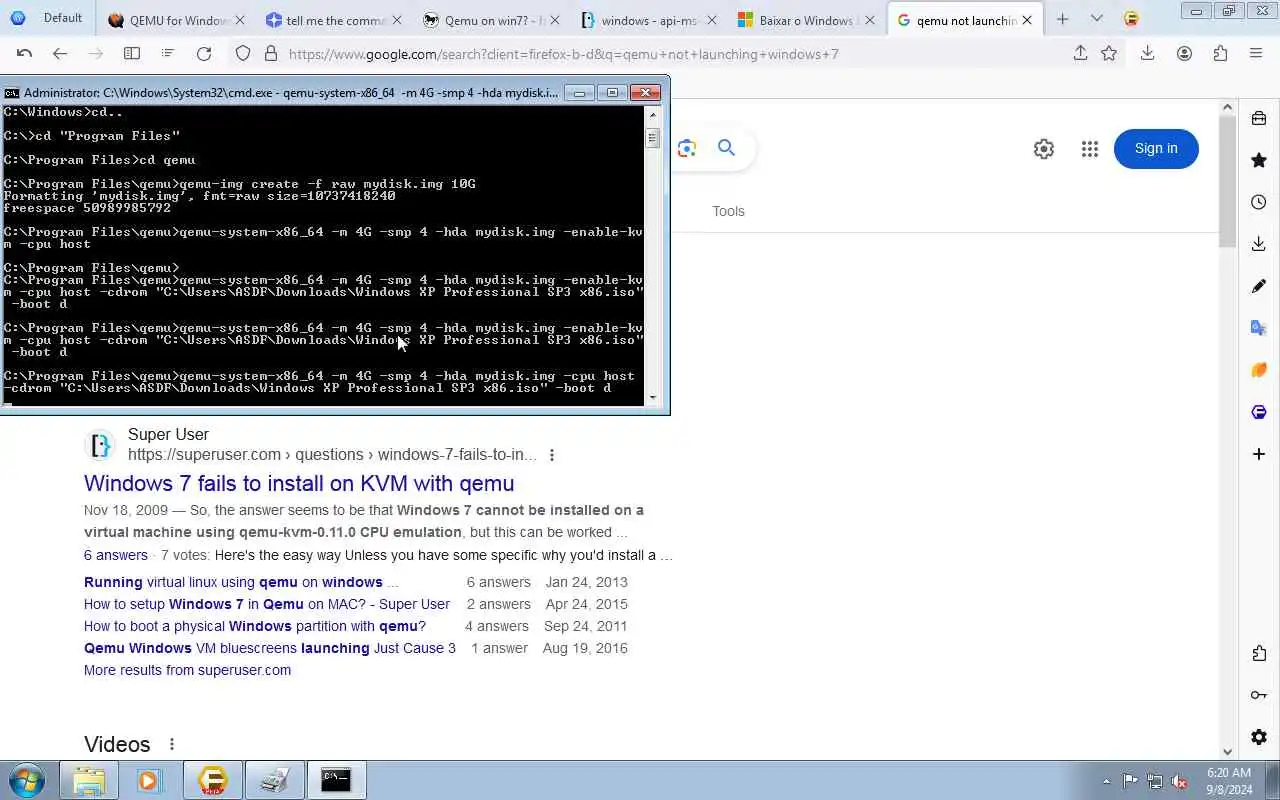Click the Google search magnifier button
The height and width of the screenshot is (800, 1280).
click(x=727, y=148)
